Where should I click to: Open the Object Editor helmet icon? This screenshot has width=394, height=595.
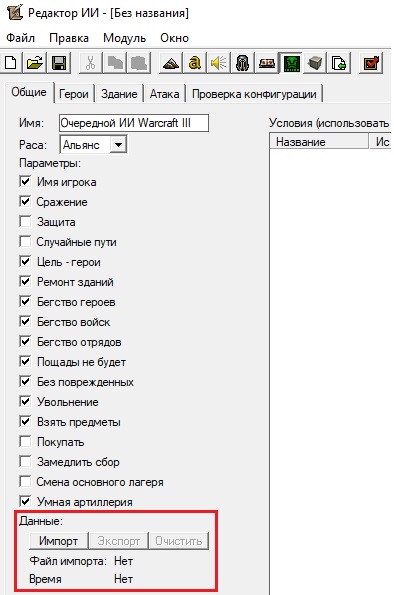coord(243,63)
